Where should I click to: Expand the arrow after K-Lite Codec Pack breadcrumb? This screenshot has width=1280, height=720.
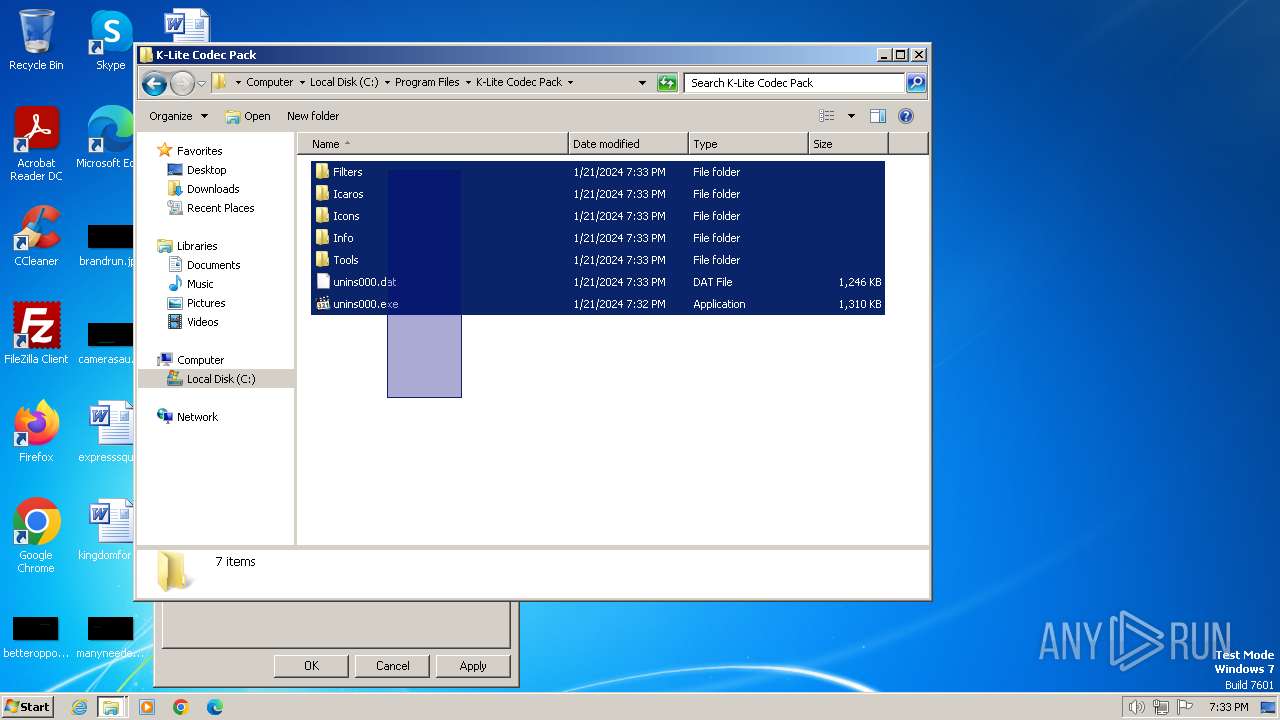571,83
